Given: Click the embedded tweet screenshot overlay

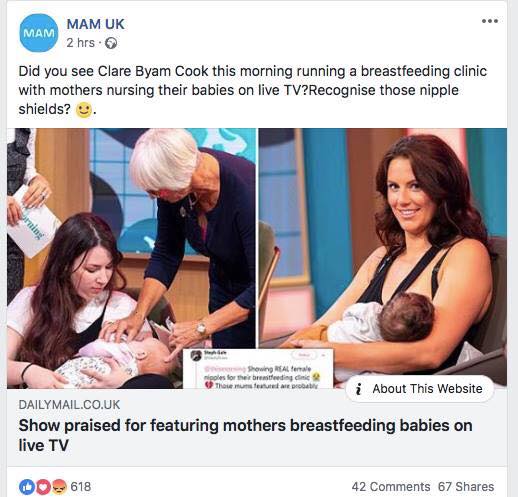Looking at the screenshot, I should coord(258,369).
